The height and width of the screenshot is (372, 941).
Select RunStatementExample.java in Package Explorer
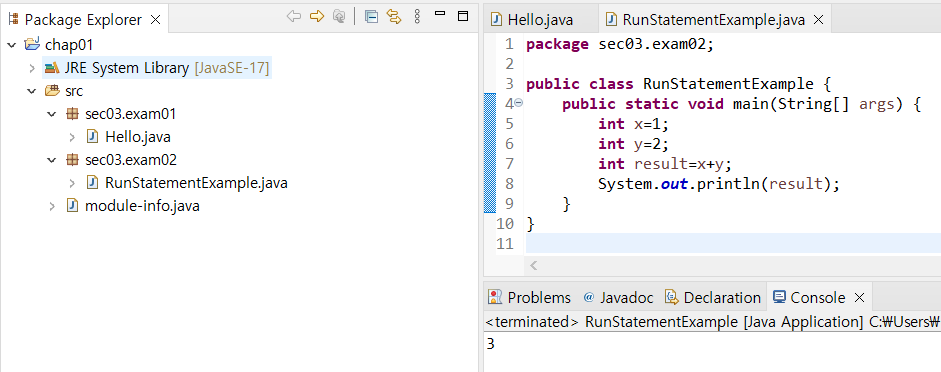pos(196,183)
